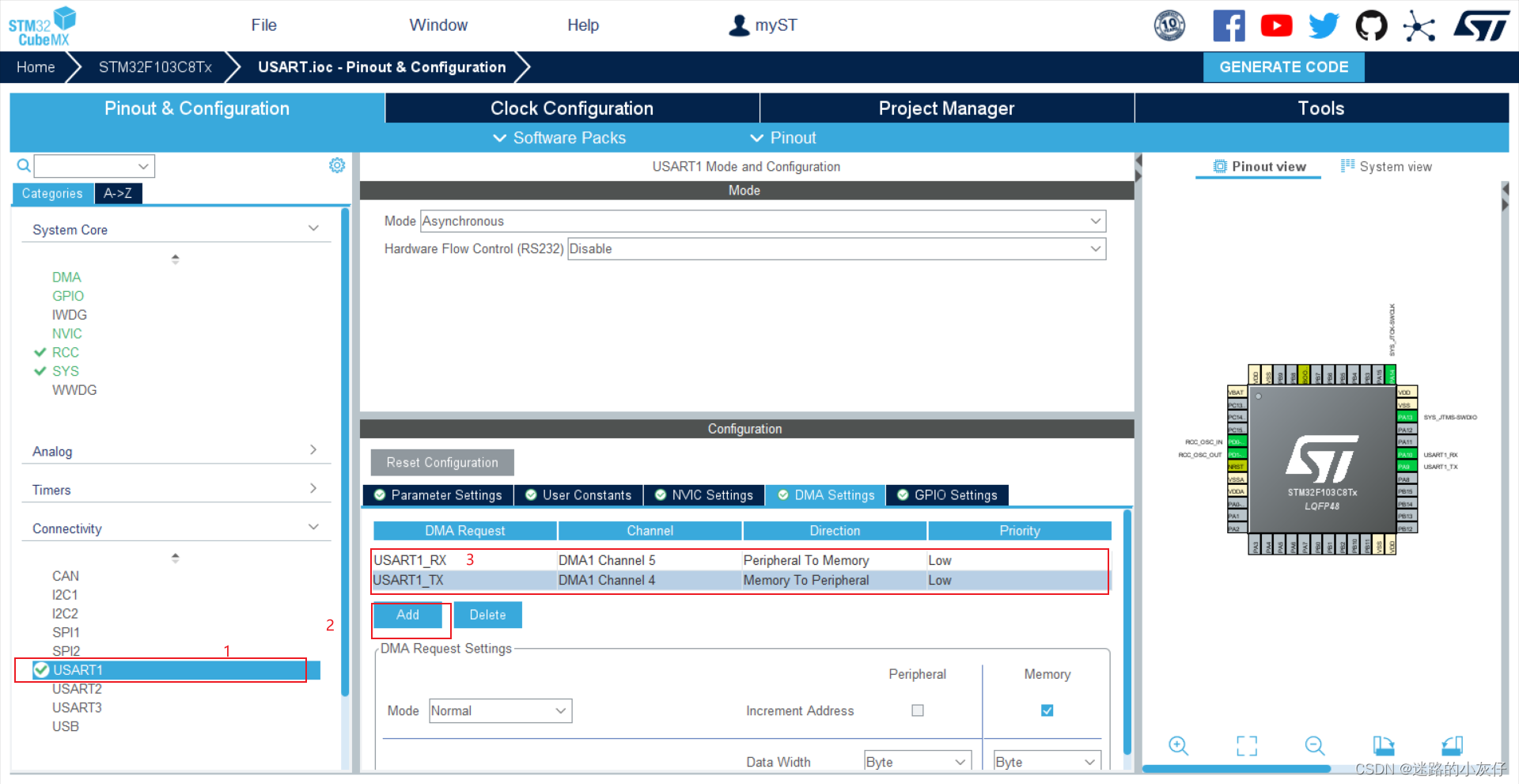Select the Pinout view tab
This screenshot has height=784, width=1519.
tap(1260, 166)
